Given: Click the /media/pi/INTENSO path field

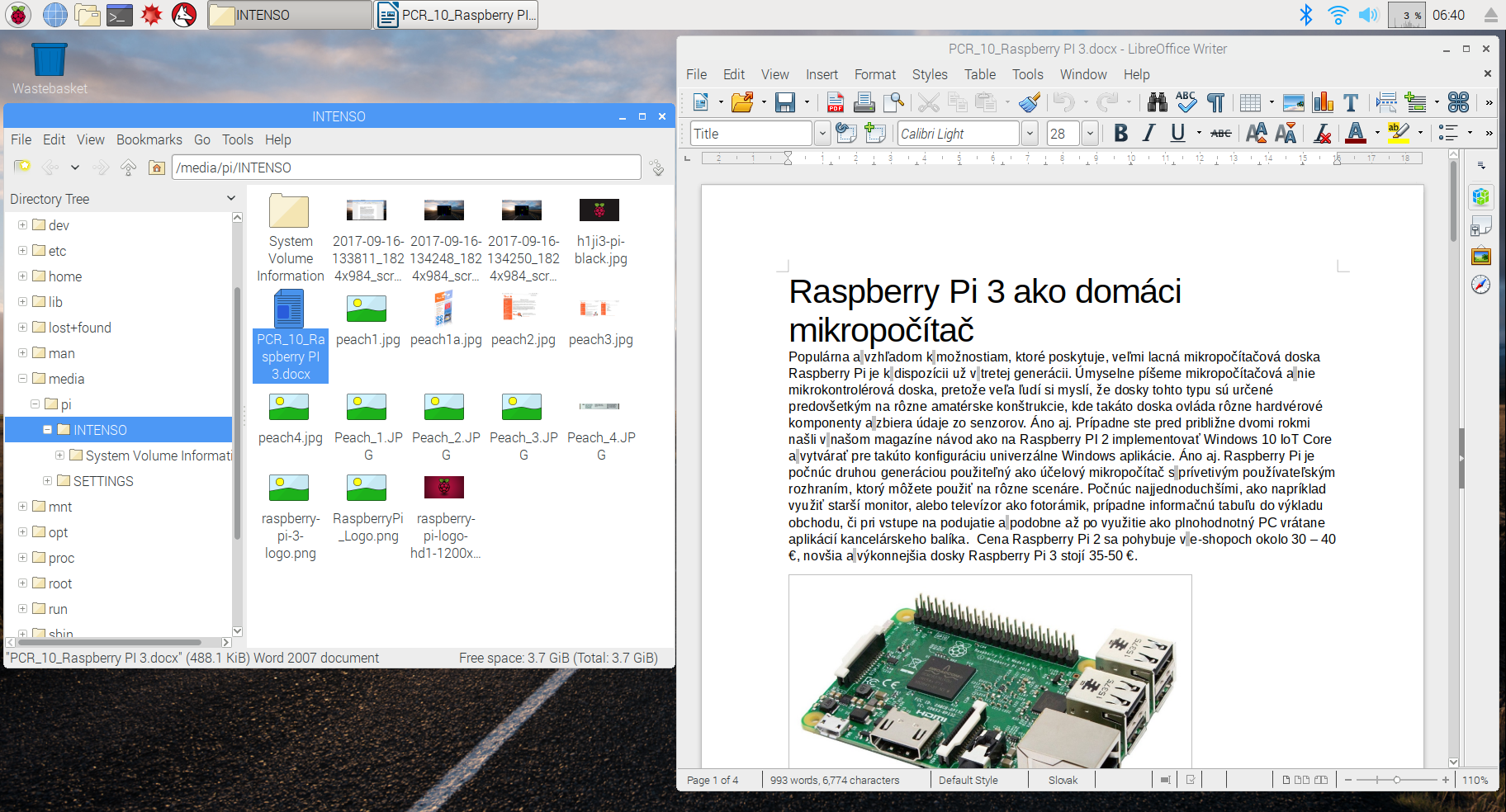Looking at the screenshot, I should (405, 168).
